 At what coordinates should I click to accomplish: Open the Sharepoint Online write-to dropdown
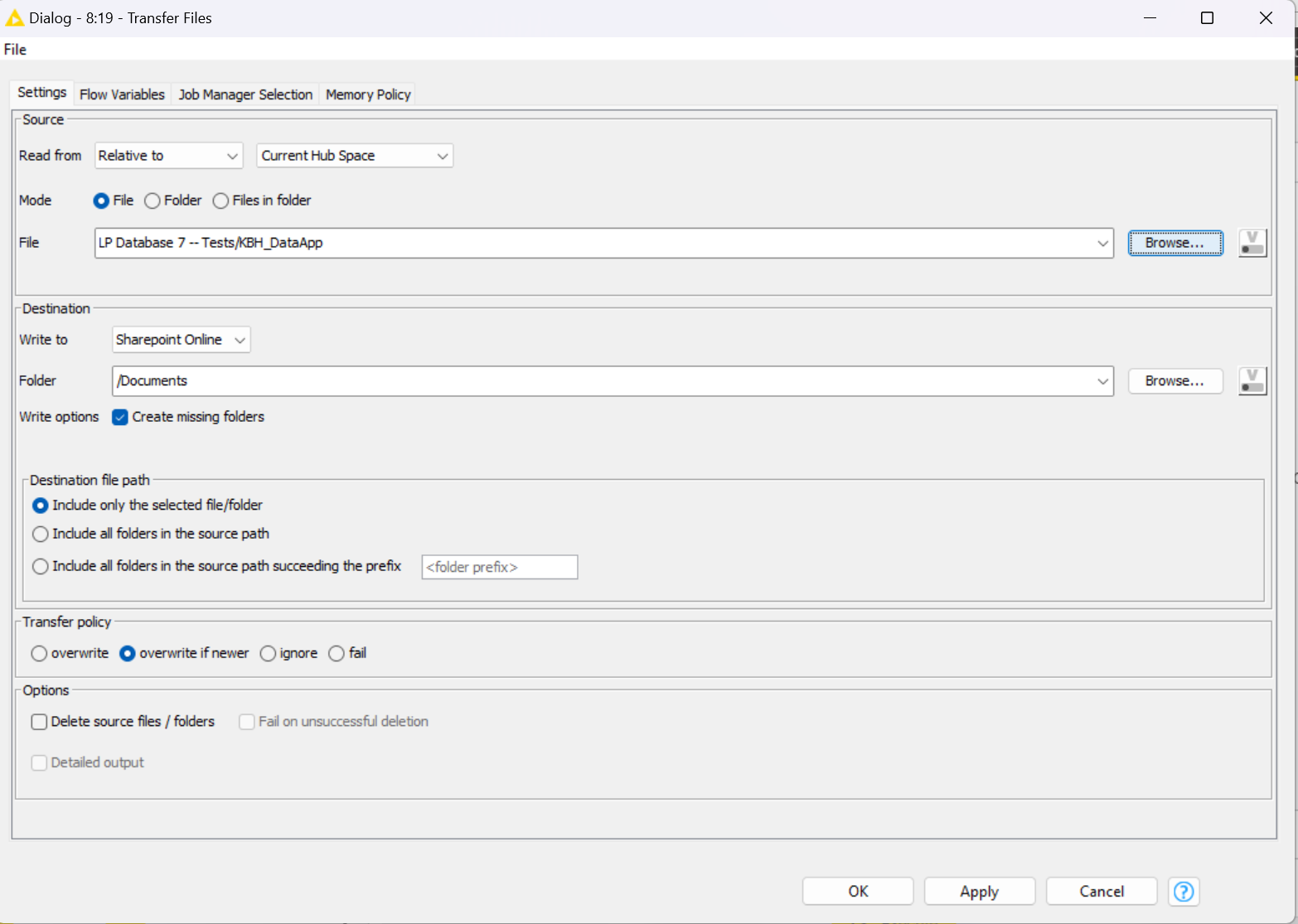(x=181, y=340)
